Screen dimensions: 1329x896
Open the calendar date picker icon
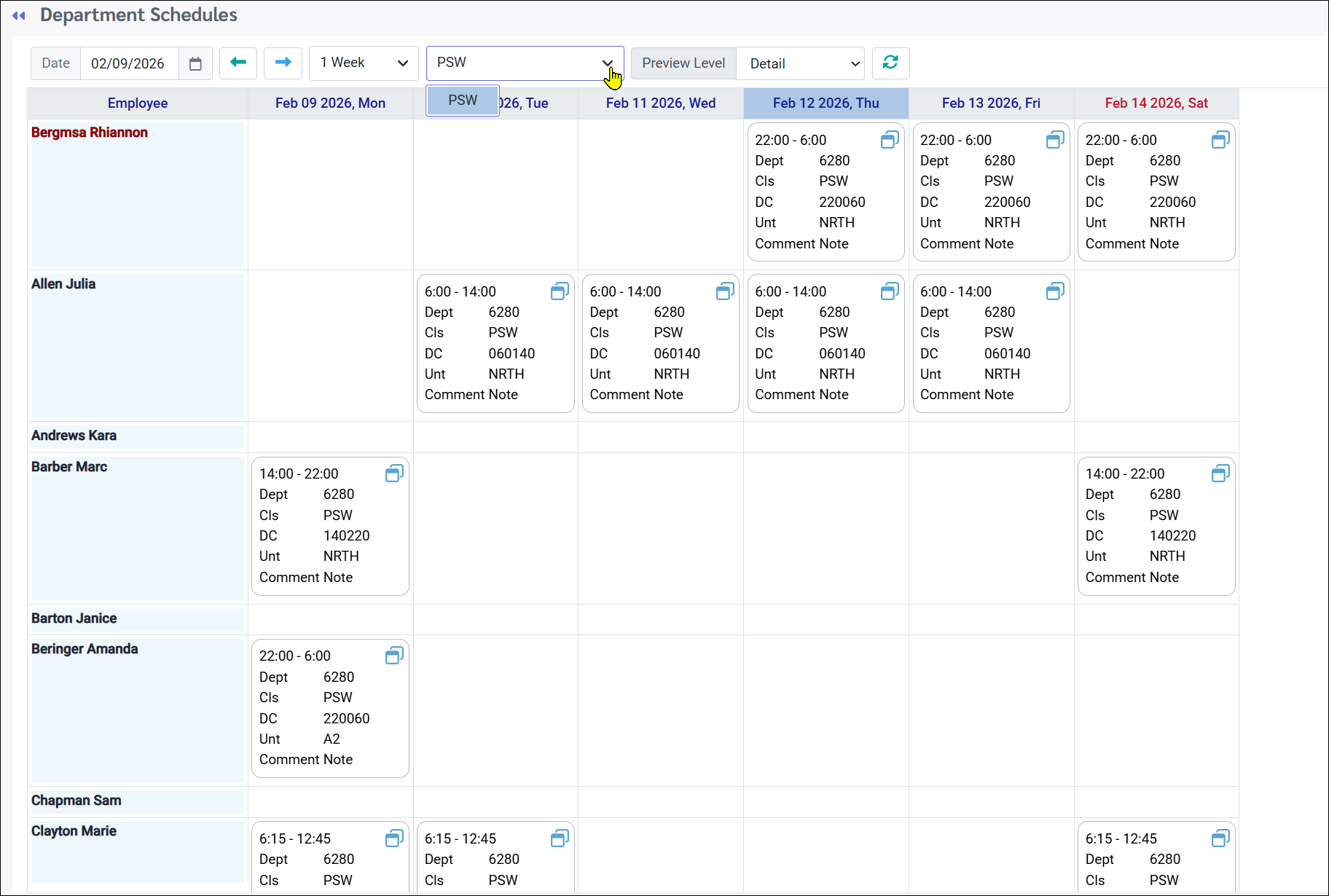click(195, 64)
